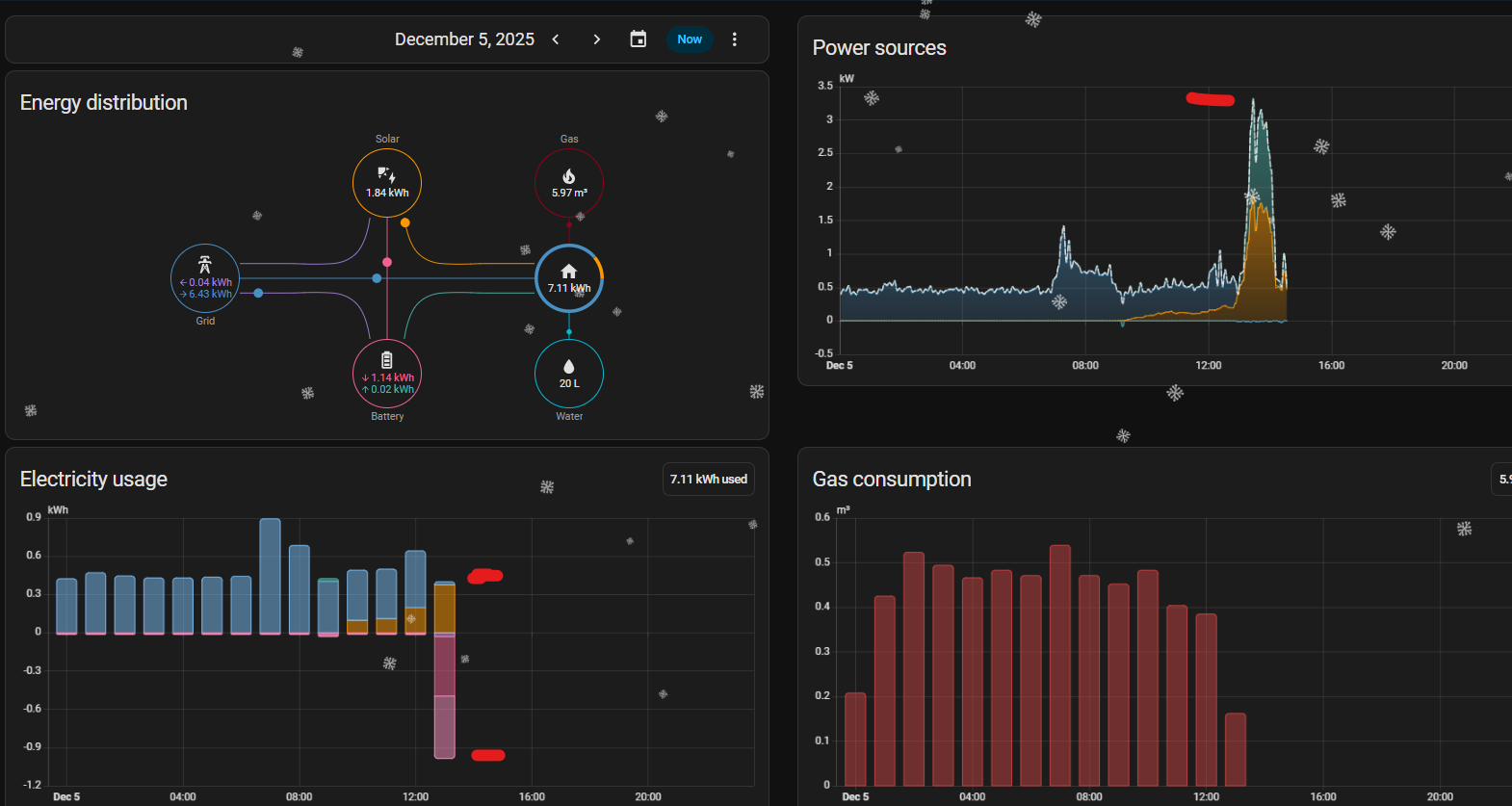Screen dimensions: 1512x806
Task: Select the Water node showing 20 L
Action: 569,374
